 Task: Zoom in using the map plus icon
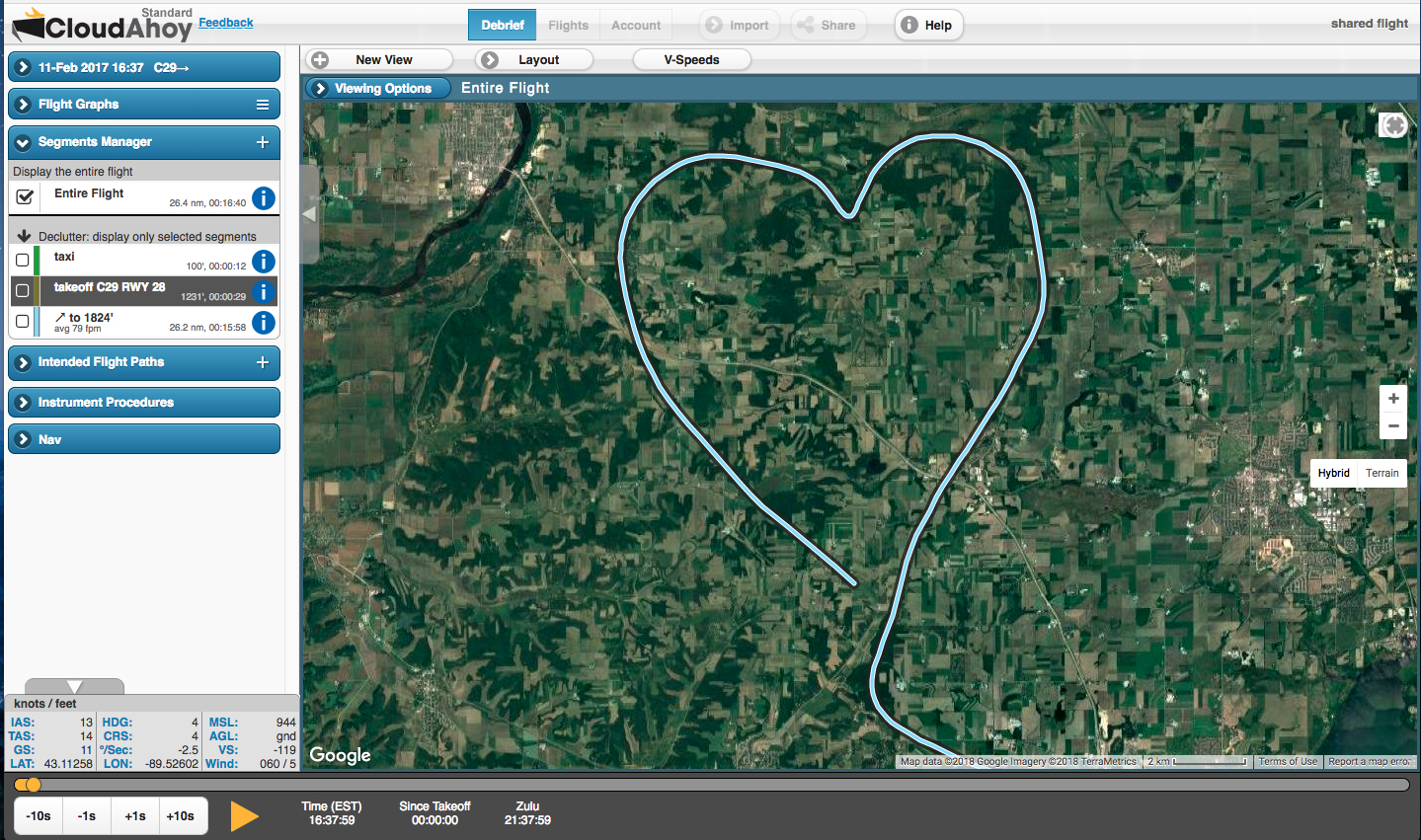1392,397
